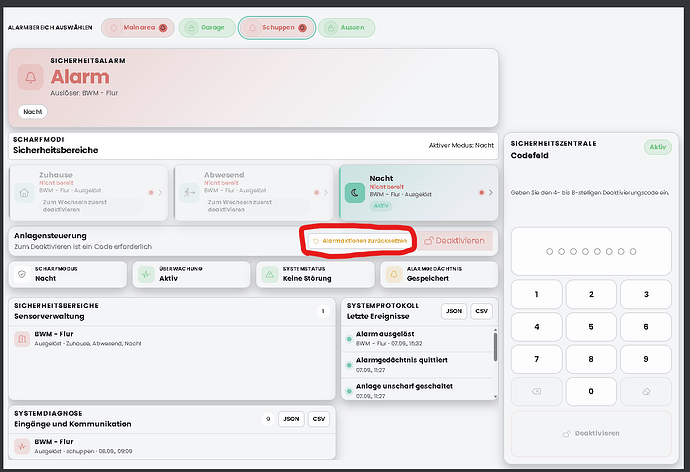Click Alarmaktionen zurücksetzen button
690x472 pixels.
pos(360,241)
